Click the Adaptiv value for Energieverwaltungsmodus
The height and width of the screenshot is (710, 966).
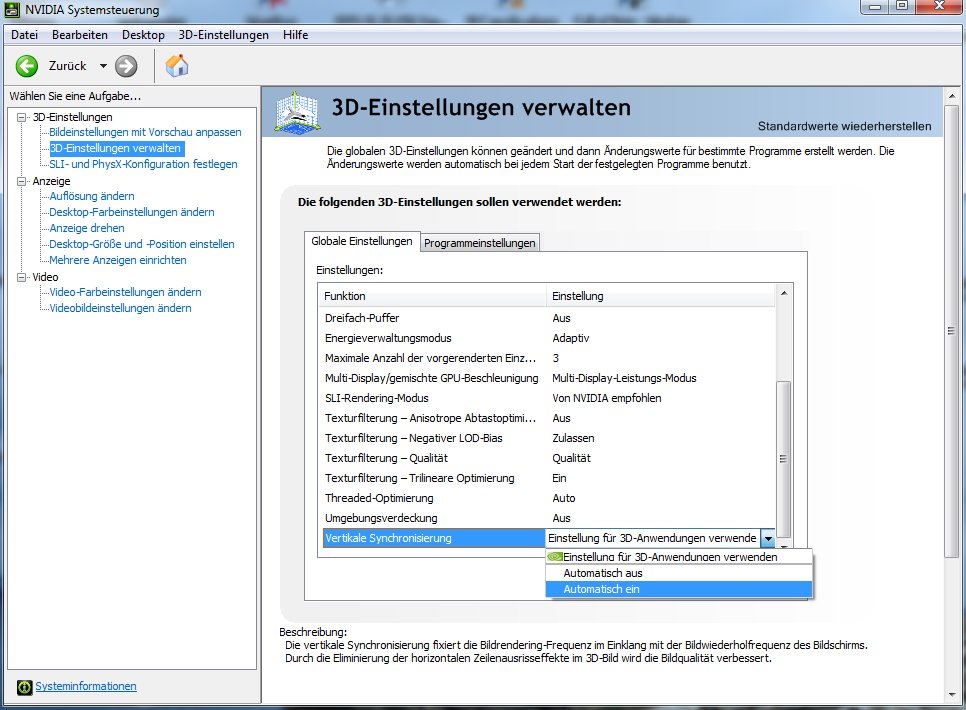point(570,338)
